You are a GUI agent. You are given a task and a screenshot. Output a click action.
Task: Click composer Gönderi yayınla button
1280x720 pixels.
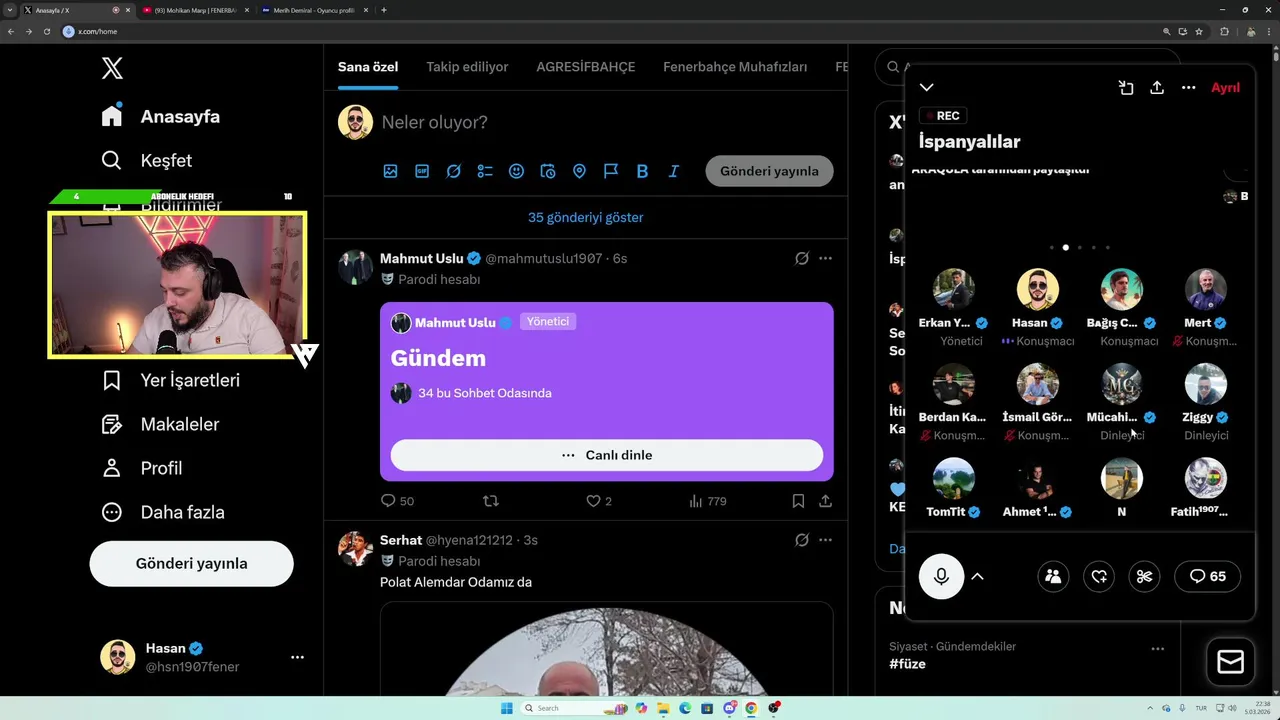point(769,171)
